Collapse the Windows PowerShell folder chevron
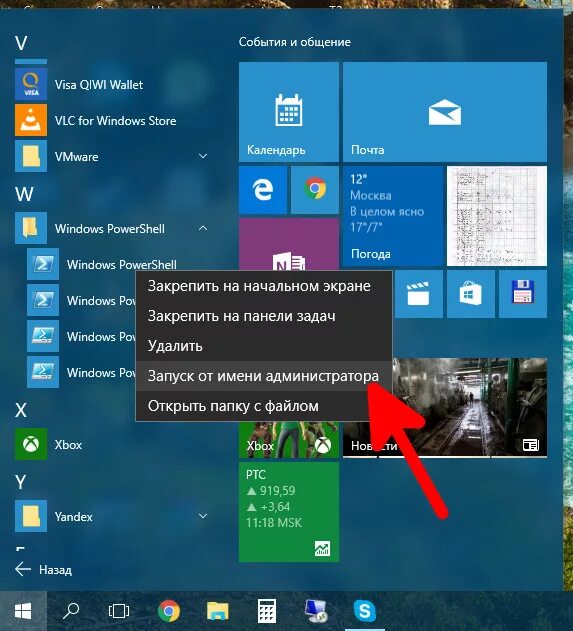573x631 pixels. tap(203, 228)
